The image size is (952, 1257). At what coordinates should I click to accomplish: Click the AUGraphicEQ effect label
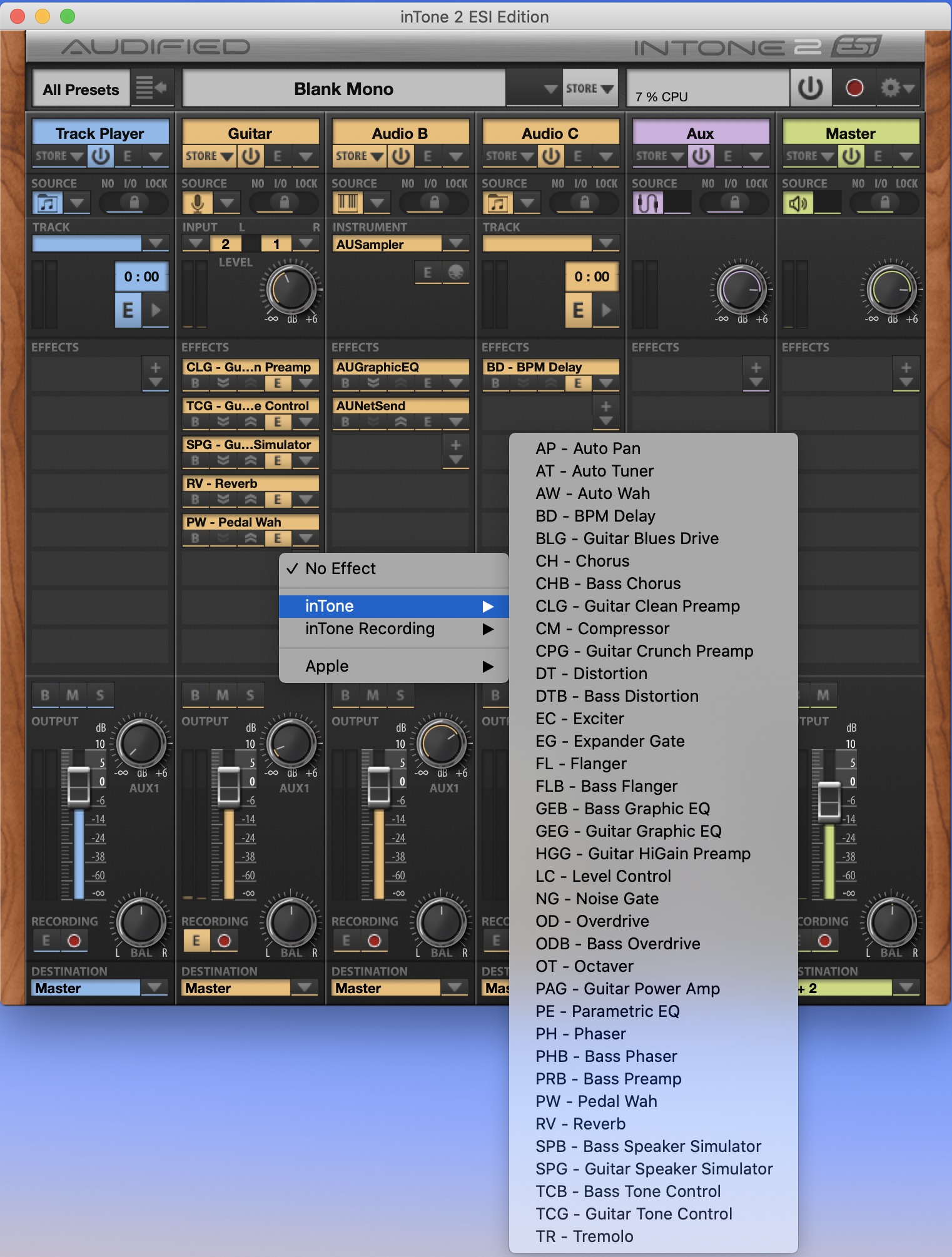click(x=400, y=367)
